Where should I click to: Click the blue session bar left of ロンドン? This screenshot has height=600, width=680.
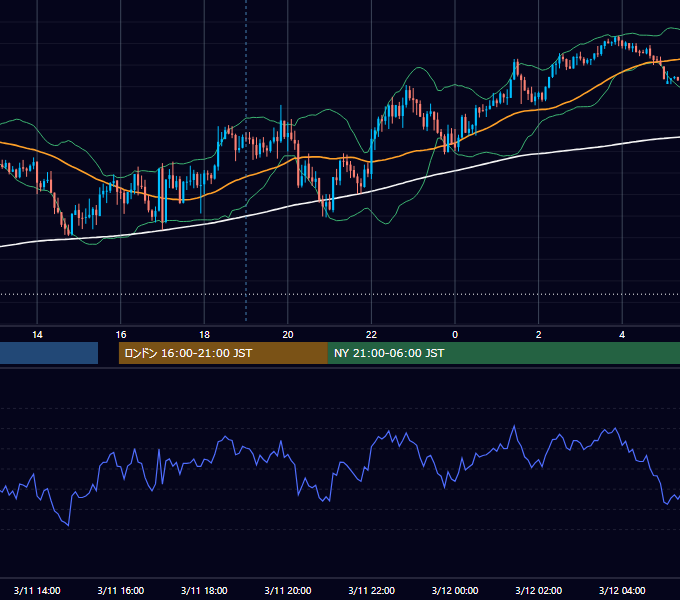click(49, 353)
